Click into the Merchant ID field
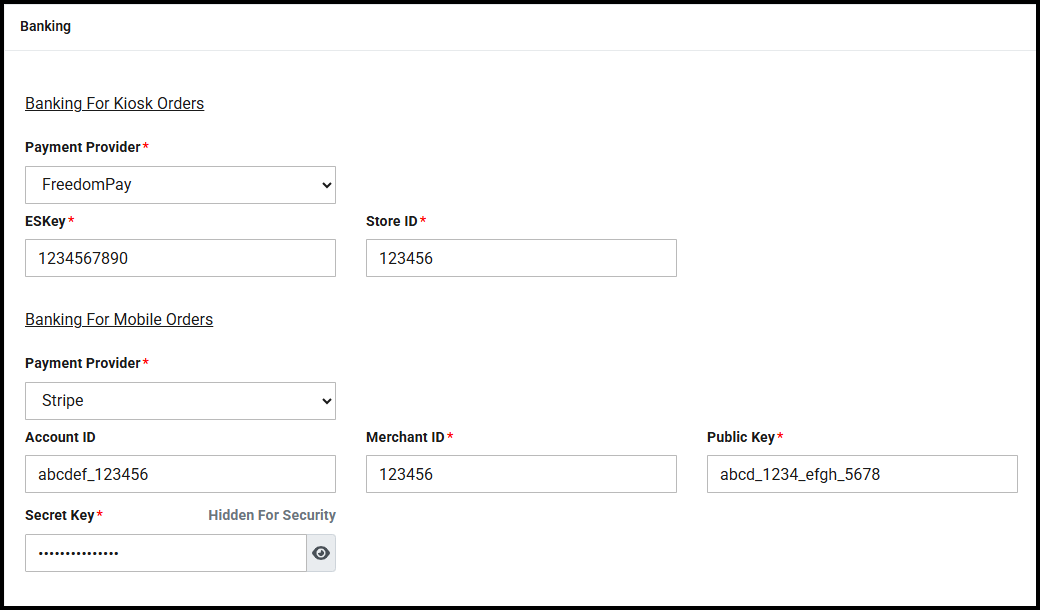This screenshot has height=610, width=1040. (521, 474)
